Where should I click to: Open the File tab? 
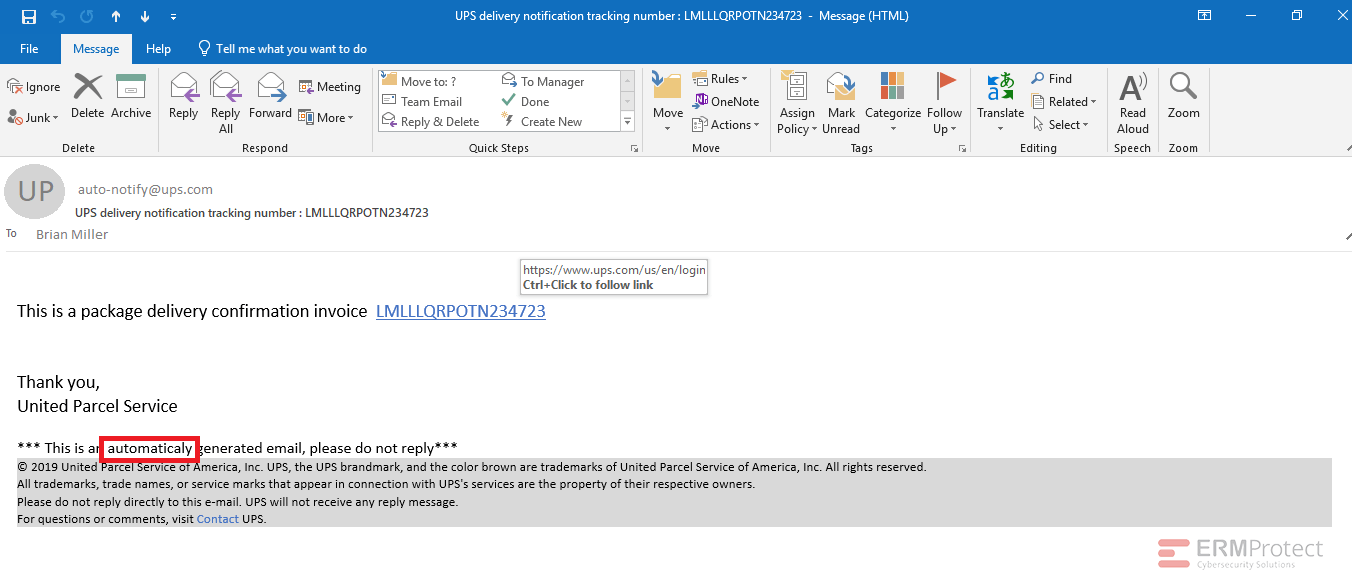coord(29,48)
